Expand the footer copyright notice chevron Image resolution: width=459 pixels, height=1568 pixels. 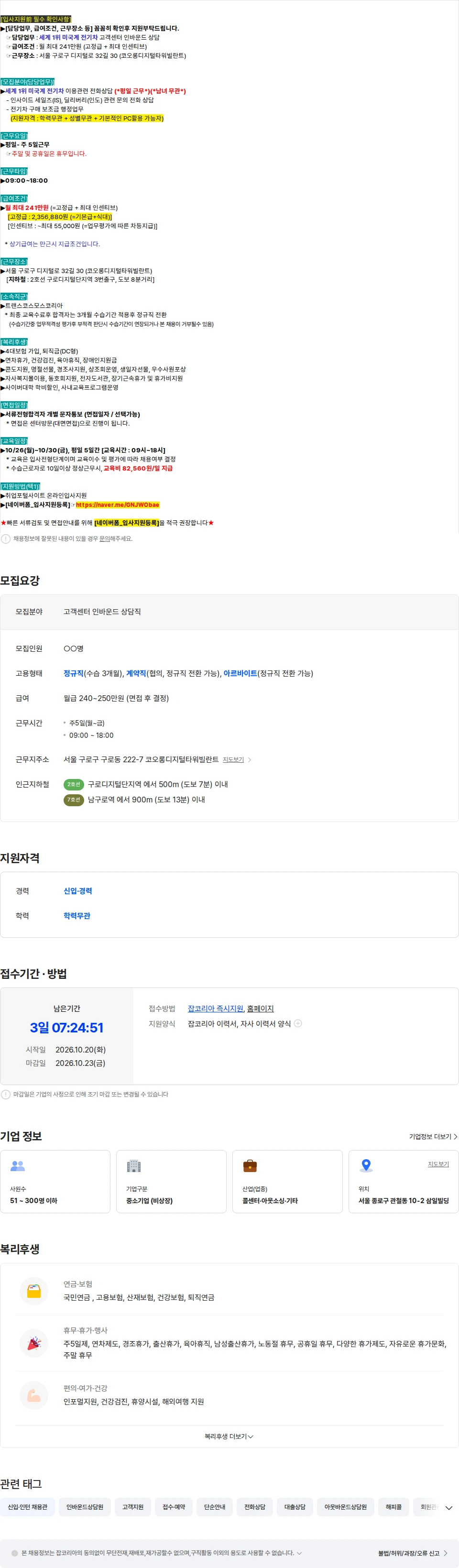click(299, 1553)
